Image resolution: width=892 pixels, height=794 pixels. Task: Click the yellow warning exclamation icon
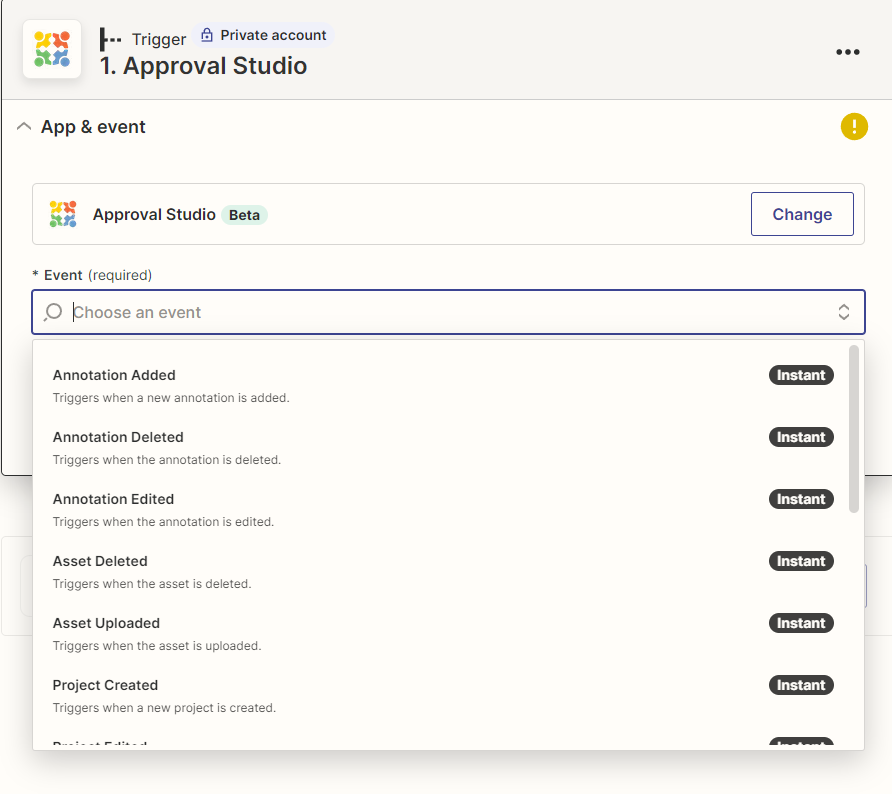point(854,127)
